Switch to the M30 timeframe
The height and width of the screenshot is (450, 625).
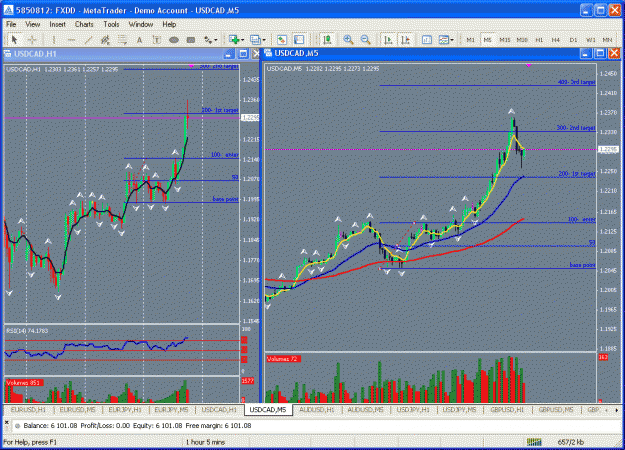coord(522,40)
